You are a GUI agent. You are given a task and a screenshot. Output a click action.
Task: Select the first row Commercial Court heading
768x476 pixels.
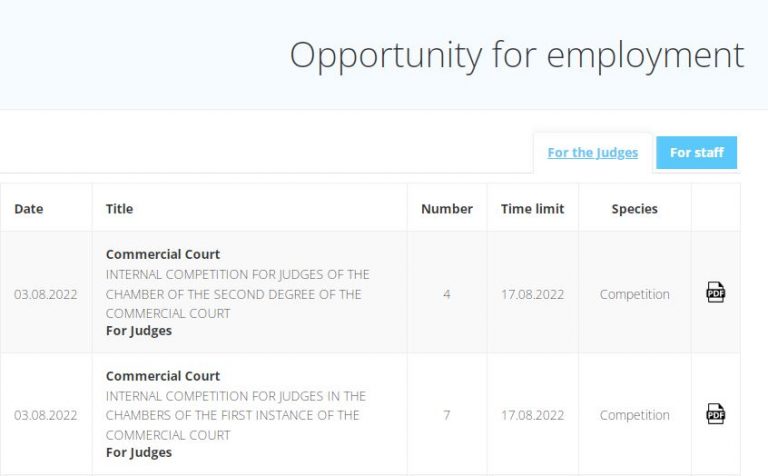click(163, 254)
